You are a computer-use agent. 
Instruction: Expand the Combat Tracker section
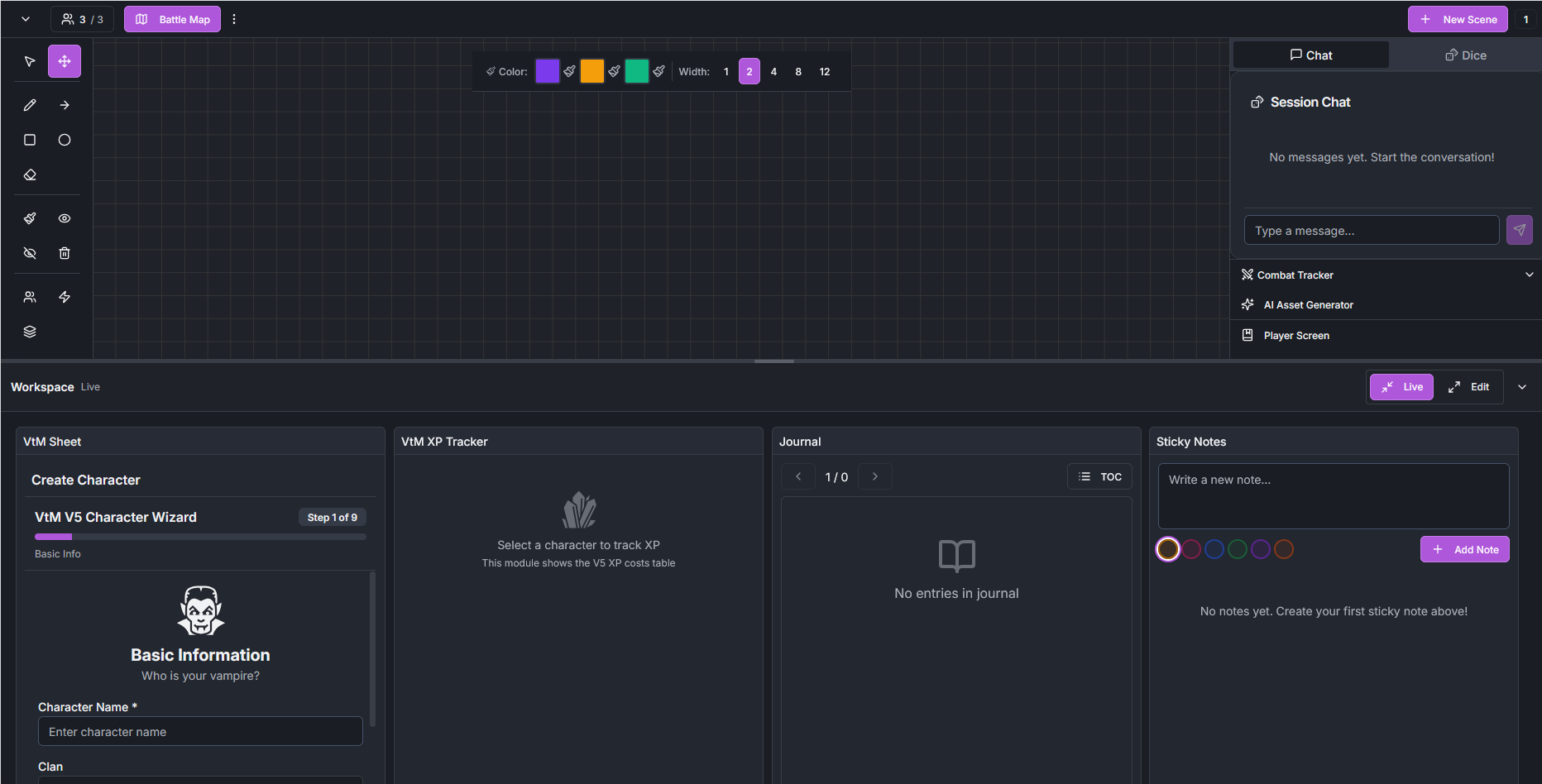click(x=1529, y=275)
